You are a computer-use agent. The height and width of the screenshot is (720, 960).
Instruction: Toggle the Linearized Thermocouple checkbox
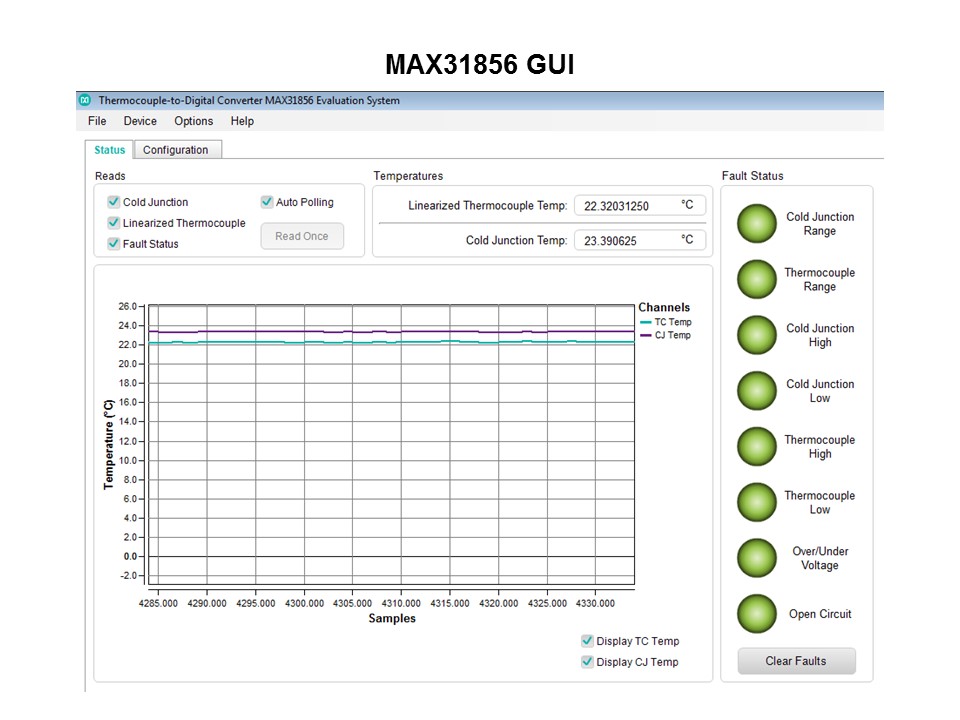pos(114,223)
